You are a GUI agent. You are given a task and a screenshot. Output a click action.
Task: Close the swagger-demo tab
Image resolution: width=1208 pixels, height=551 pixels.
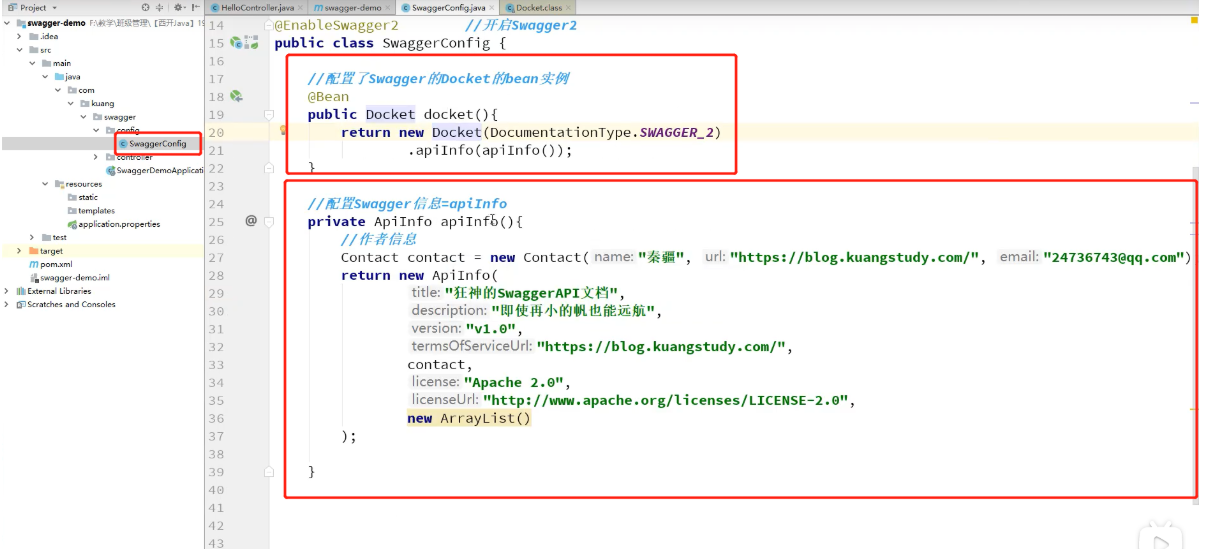[x=389, y=8]
